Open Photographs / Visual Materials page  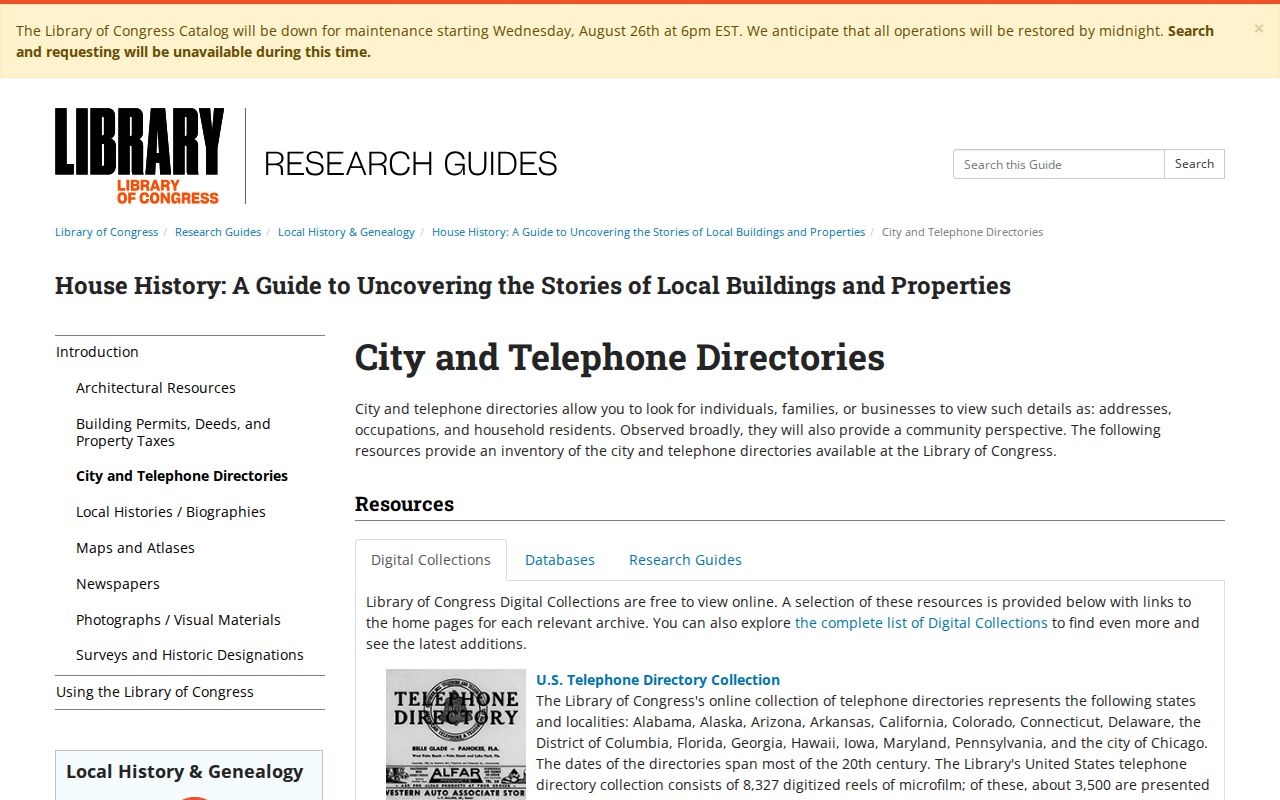[178, 620]
